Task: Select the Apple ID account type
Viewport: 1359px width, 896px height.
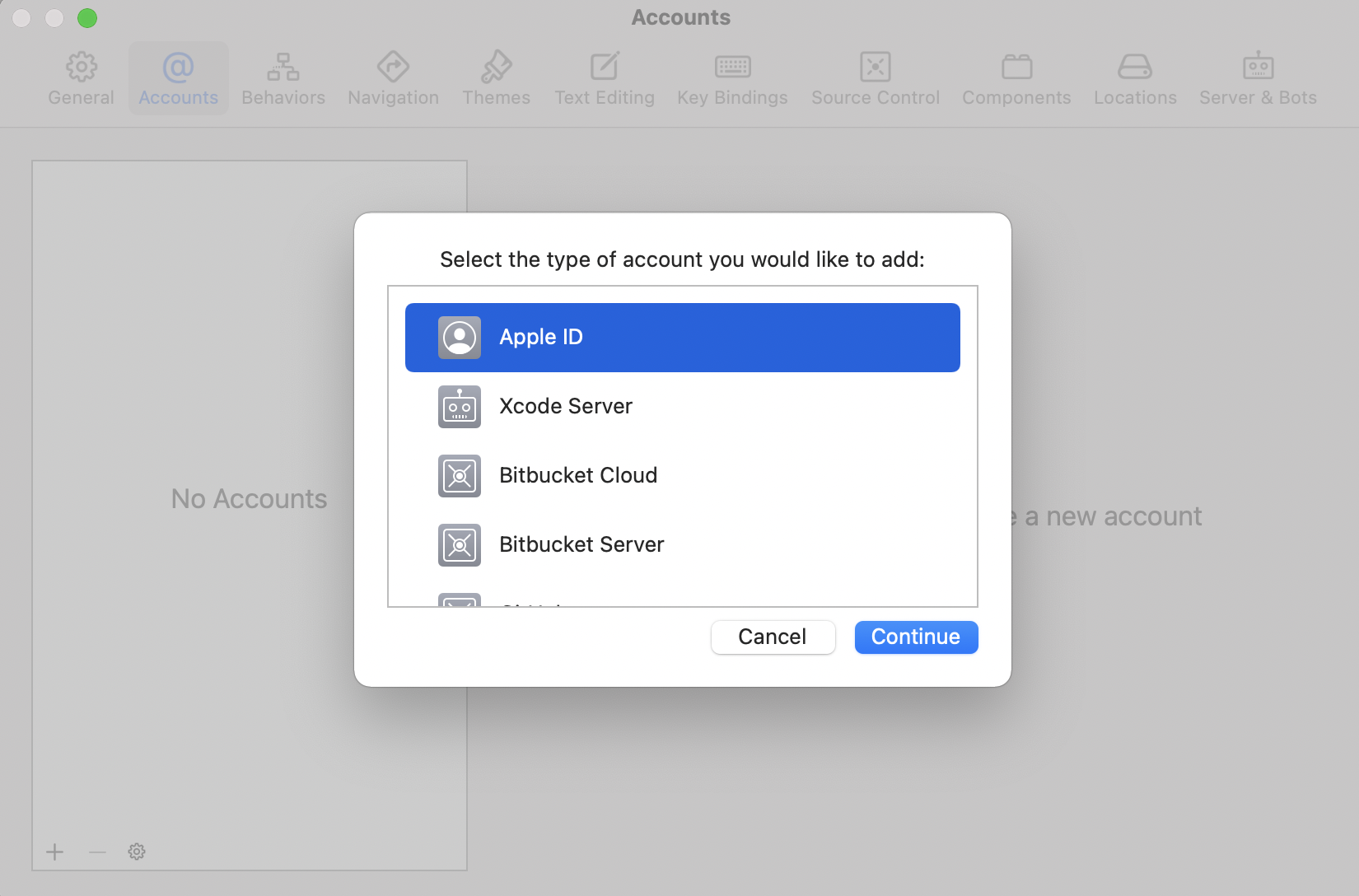Action: tap(683, 338)
